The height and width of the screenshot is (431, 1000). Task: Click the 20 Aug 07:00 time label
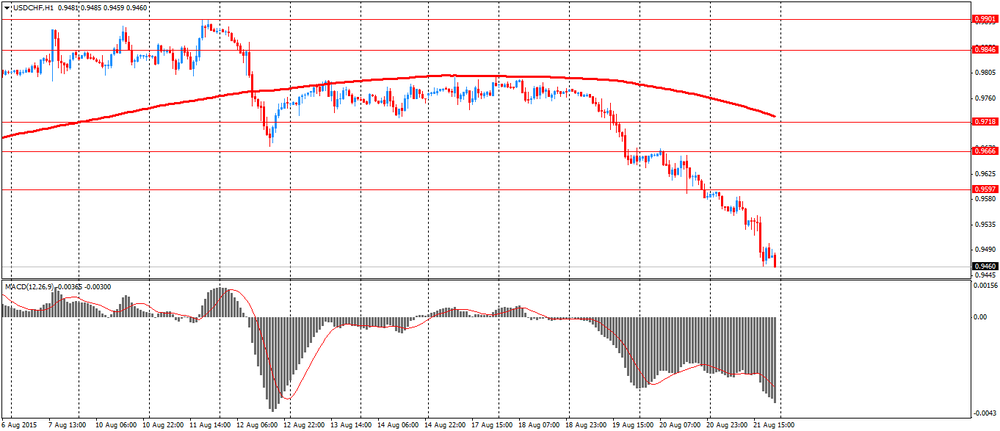(680, 424)
